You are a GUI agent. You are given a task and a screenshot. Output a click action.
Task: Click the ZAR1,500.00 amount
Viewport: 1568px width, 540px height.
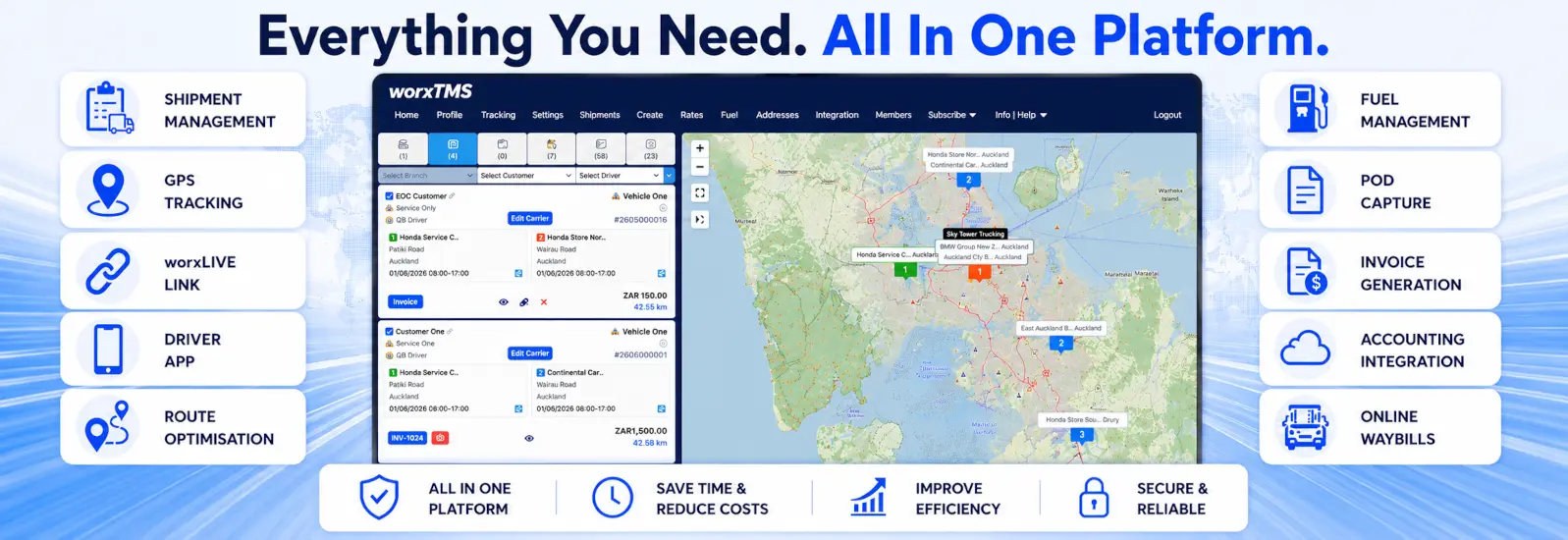point(641,430)
